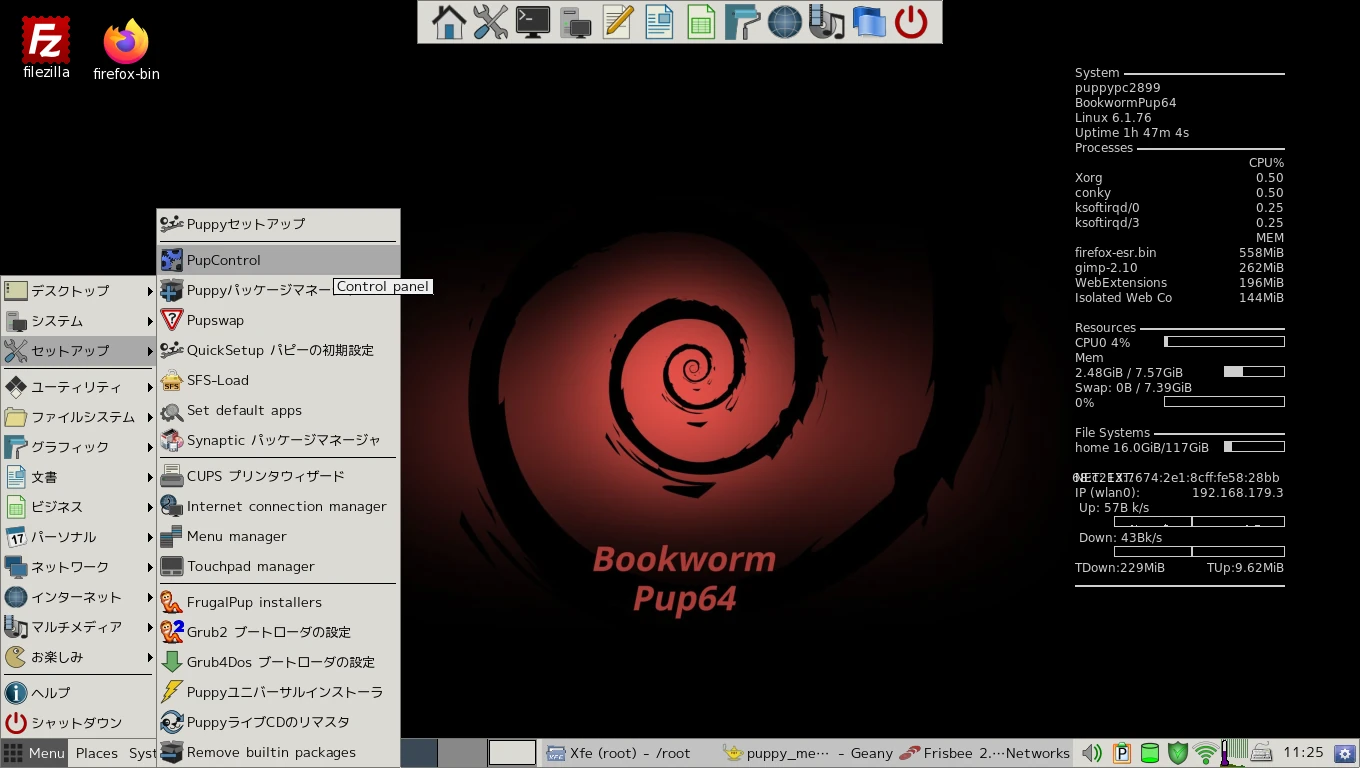
Task: Click the red power icon in dock
Action: tap(911, 22)
